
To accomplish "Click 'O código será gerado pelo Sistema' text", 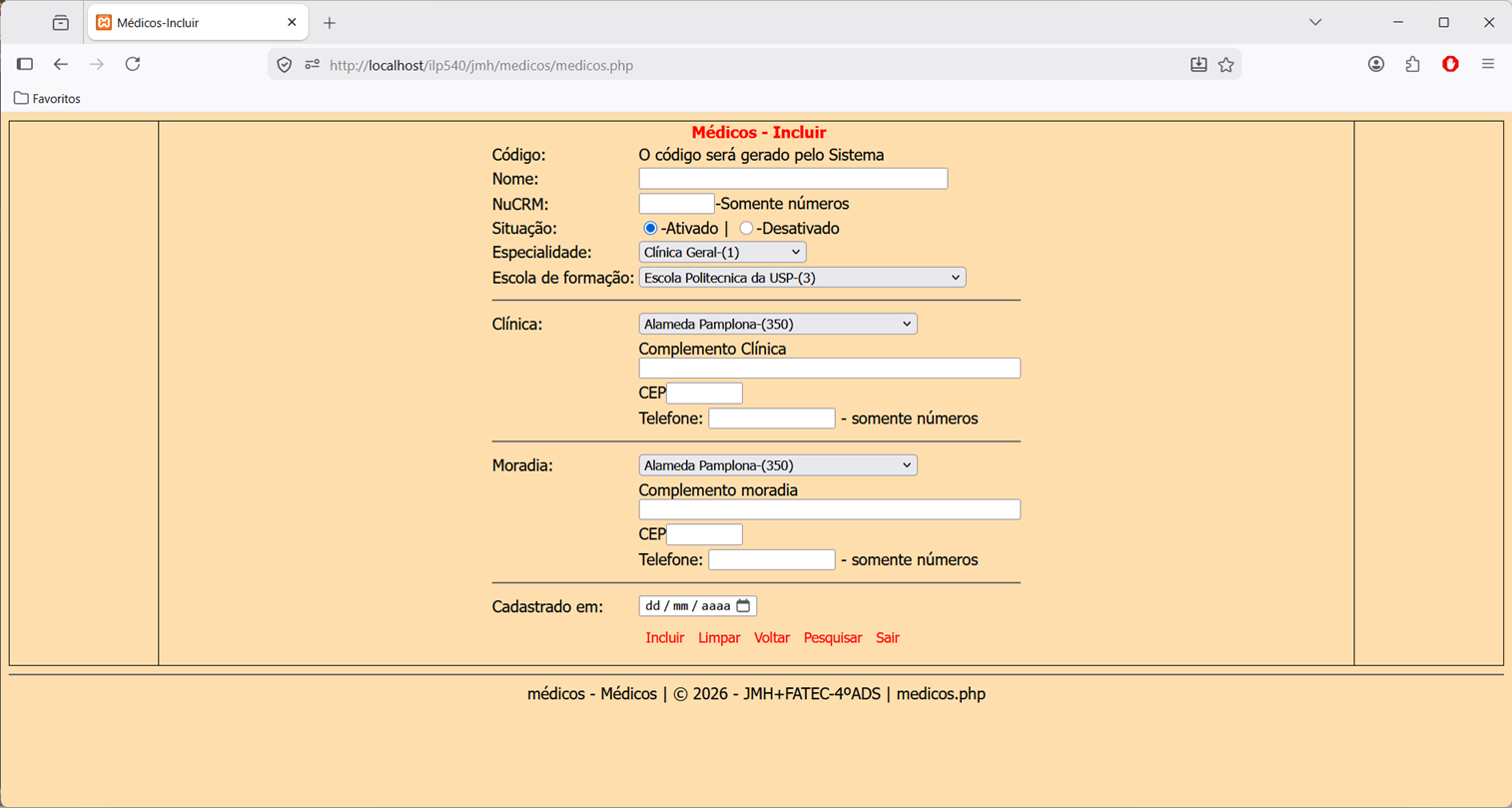I will pyautogui.click(x=761, y=155).
